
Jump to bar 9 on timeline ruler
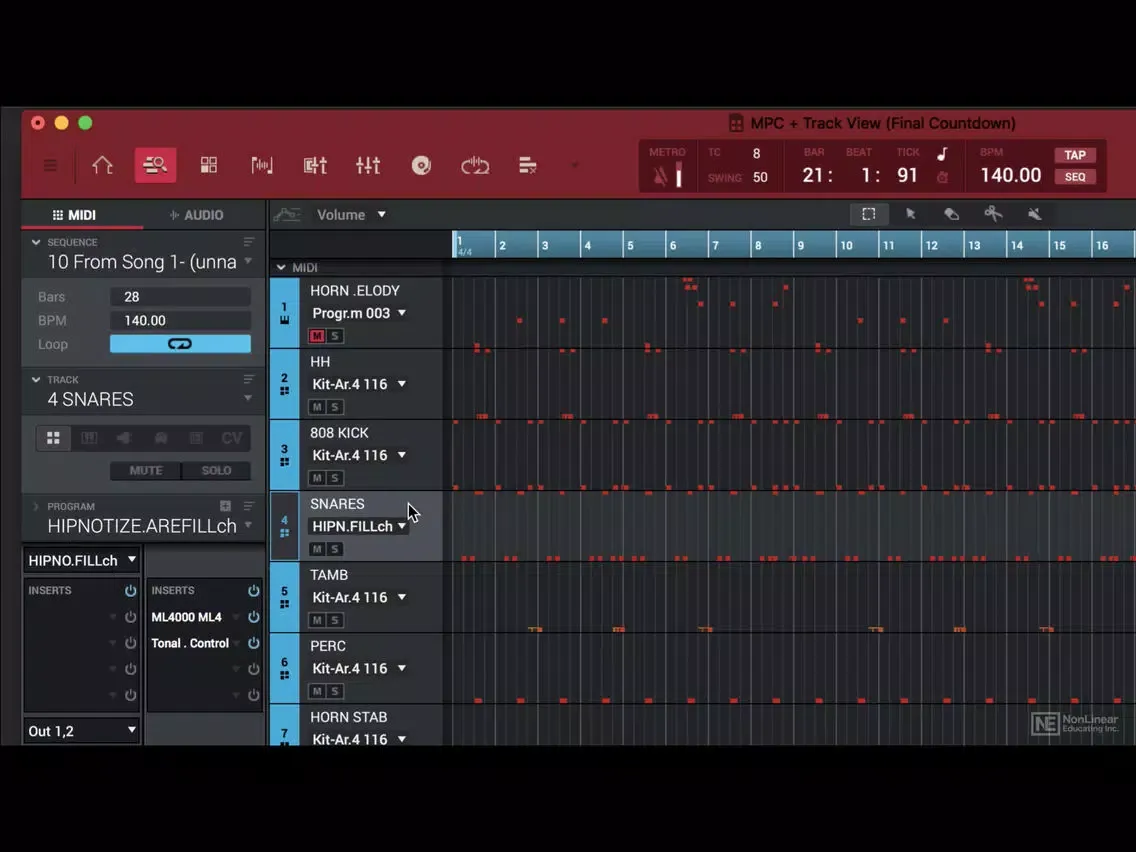[801, 246]
